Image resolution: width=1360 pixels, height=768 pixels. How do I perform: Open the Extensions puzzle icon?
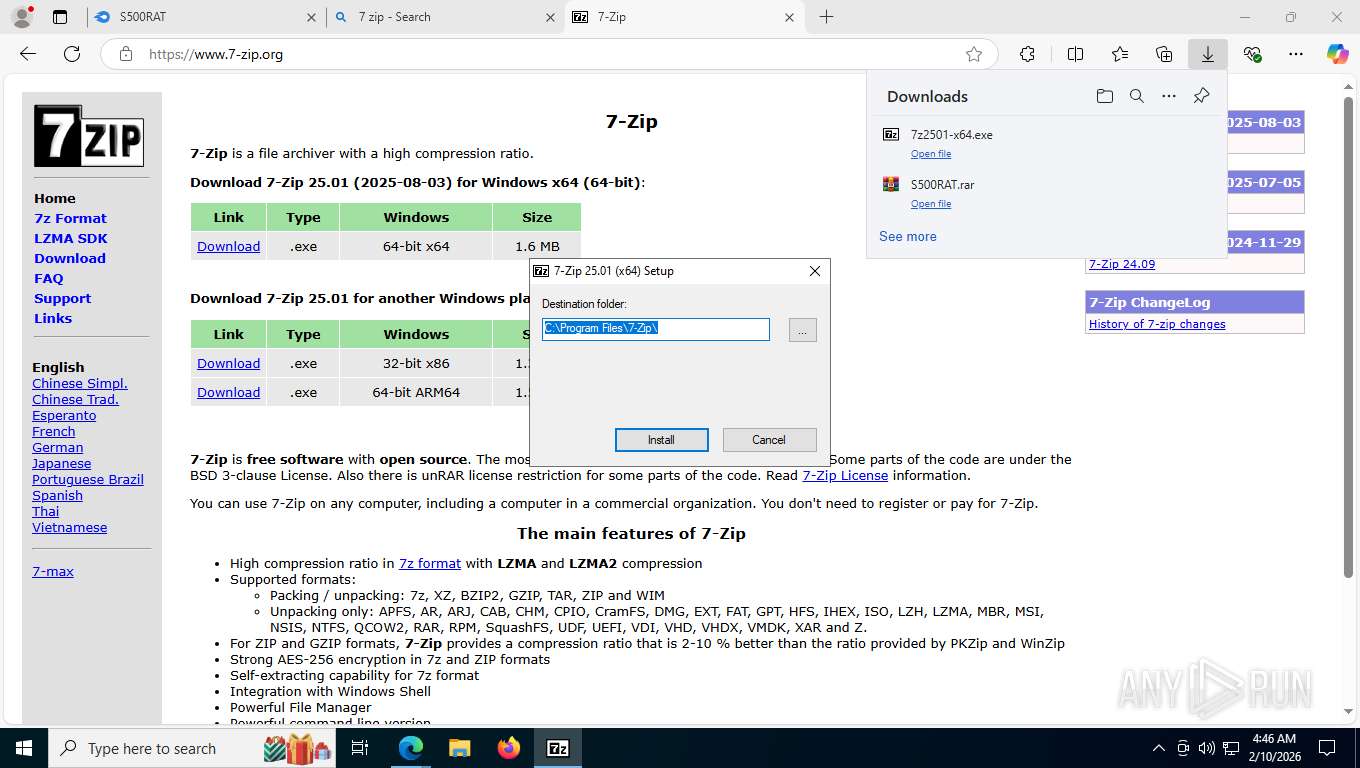[1027, 54]
